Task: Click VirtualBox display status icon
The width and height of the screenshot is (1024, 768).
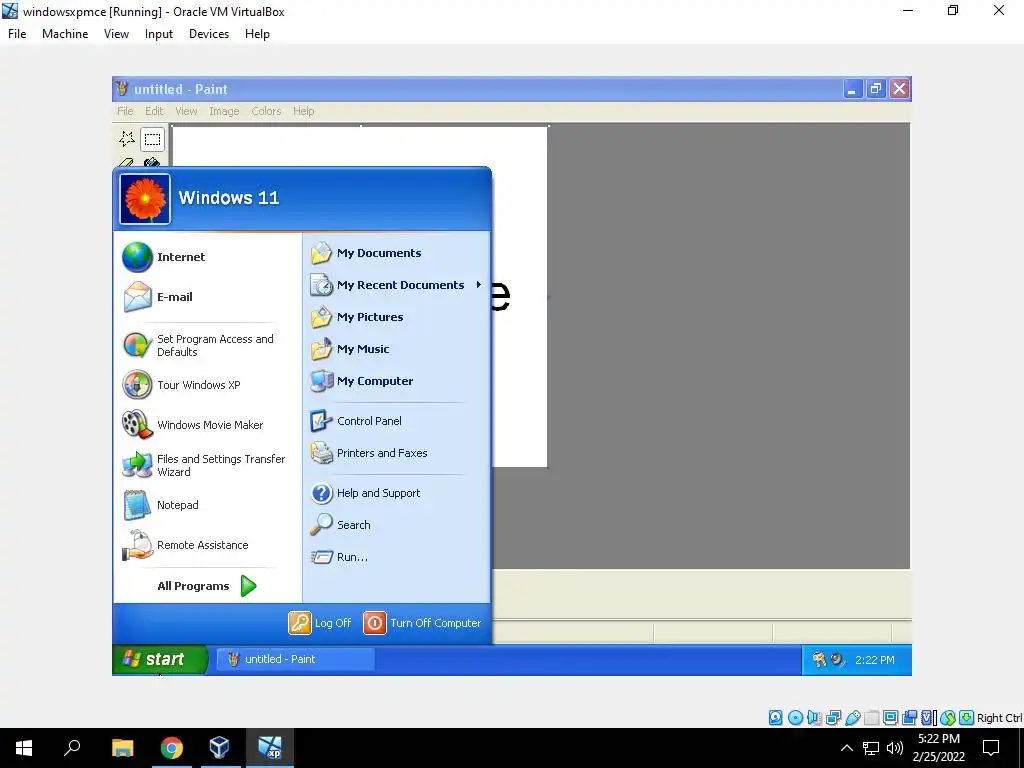Action: 890,718
